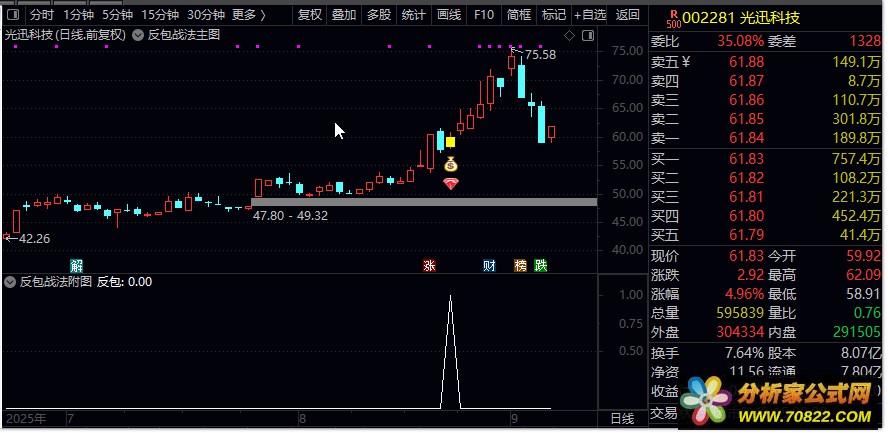Screen dimensions: 888x433
Task: Click the 47.80 - 49.32 range label
Action: (291, 216)
